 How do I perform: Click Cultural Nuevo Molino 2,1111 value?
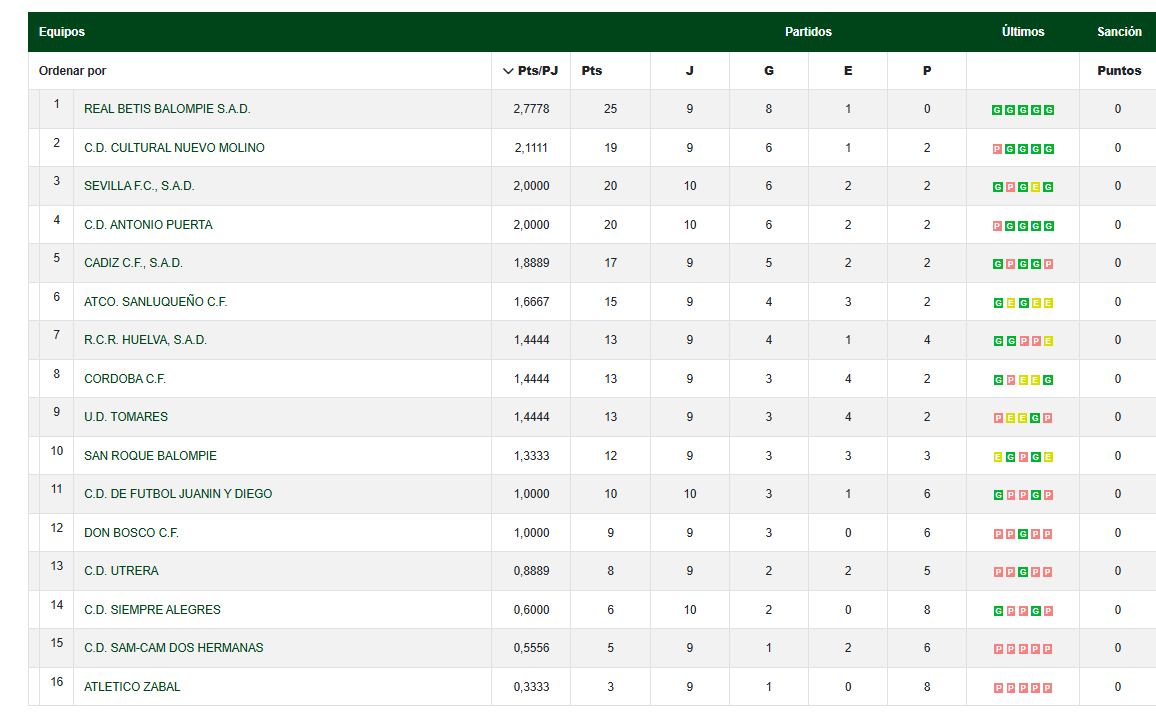[532, 147]
